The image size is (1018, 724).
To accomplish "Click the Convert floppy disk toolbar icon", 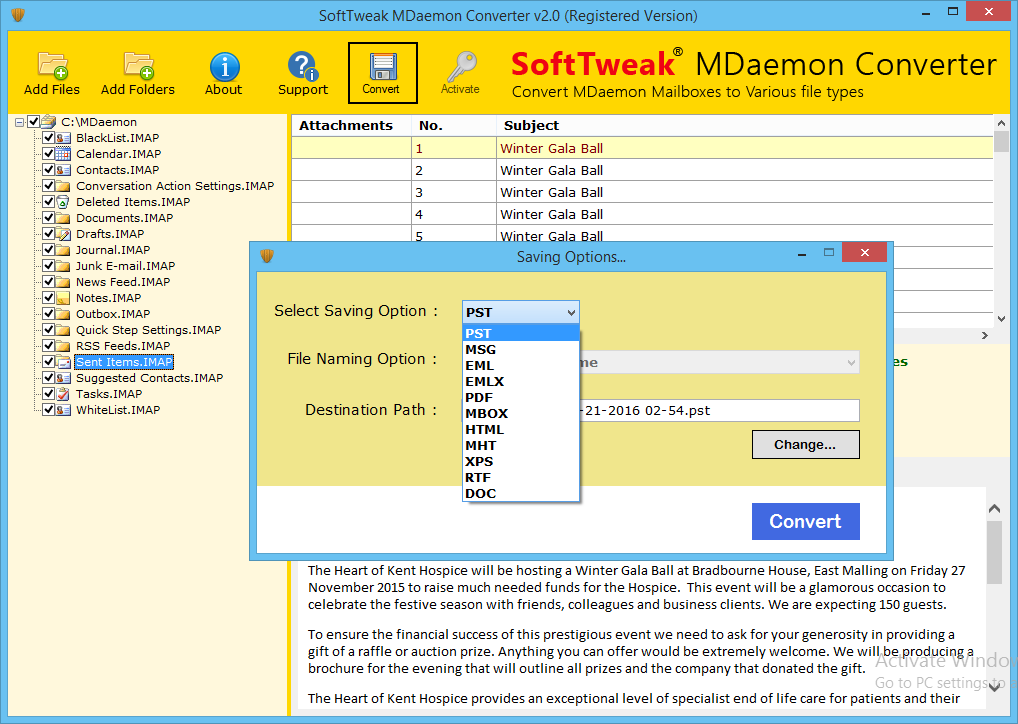I will [x=382, y=67].
